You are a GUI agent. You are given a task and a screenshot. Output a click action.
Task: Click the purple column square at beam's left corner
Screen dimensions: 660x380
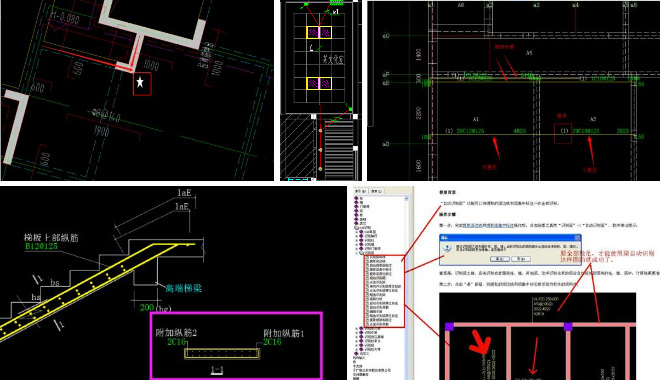[449, 327]
